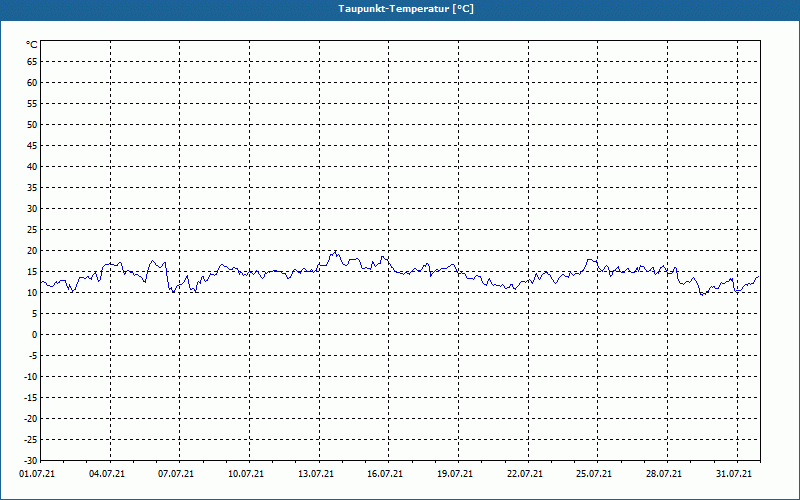The image size is (800, 500).
Task: Click the 0 label on the temperature axis
Action: pos(34,334)
